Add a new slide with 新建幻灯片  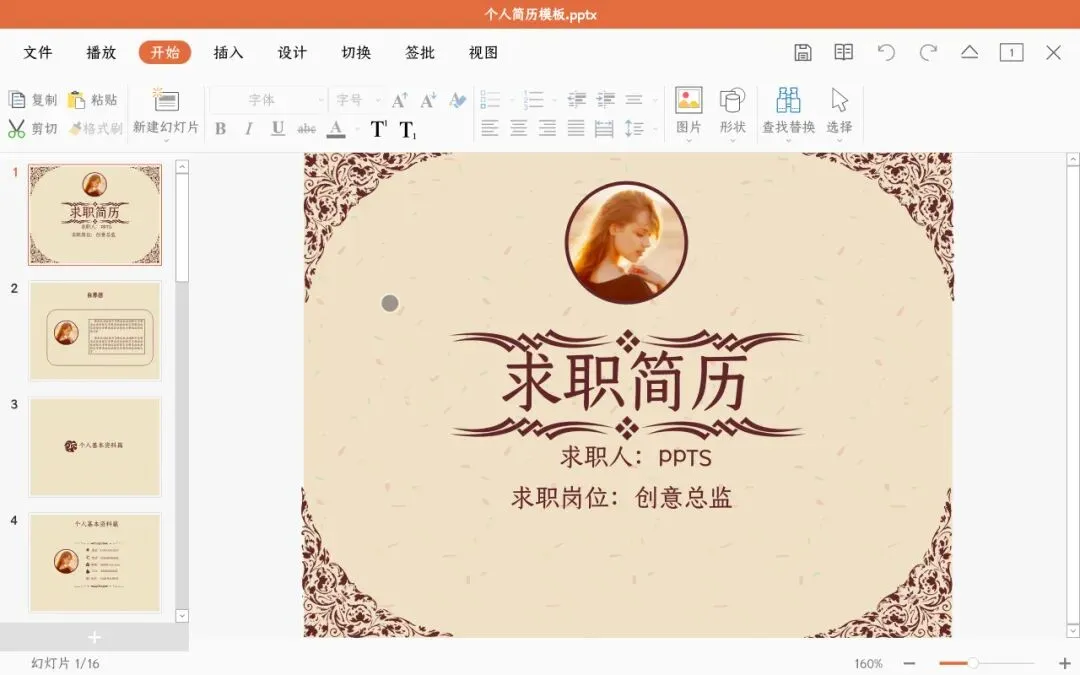pos(166,112)
